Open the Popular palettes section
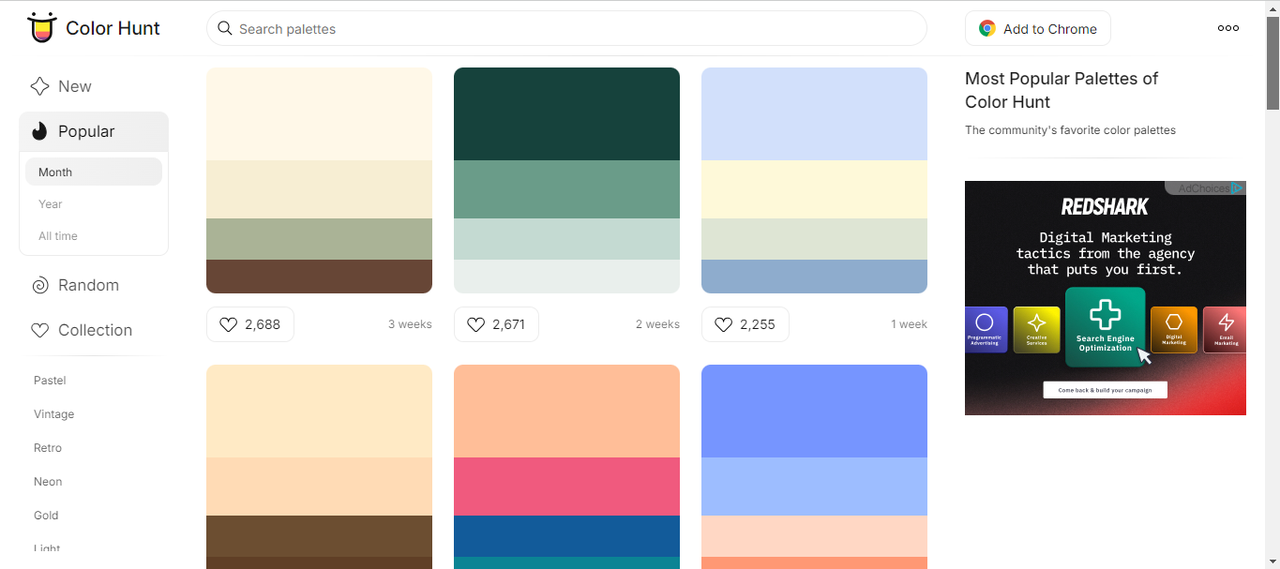Viewport: 1280px width, 569px height. [94, 131]
